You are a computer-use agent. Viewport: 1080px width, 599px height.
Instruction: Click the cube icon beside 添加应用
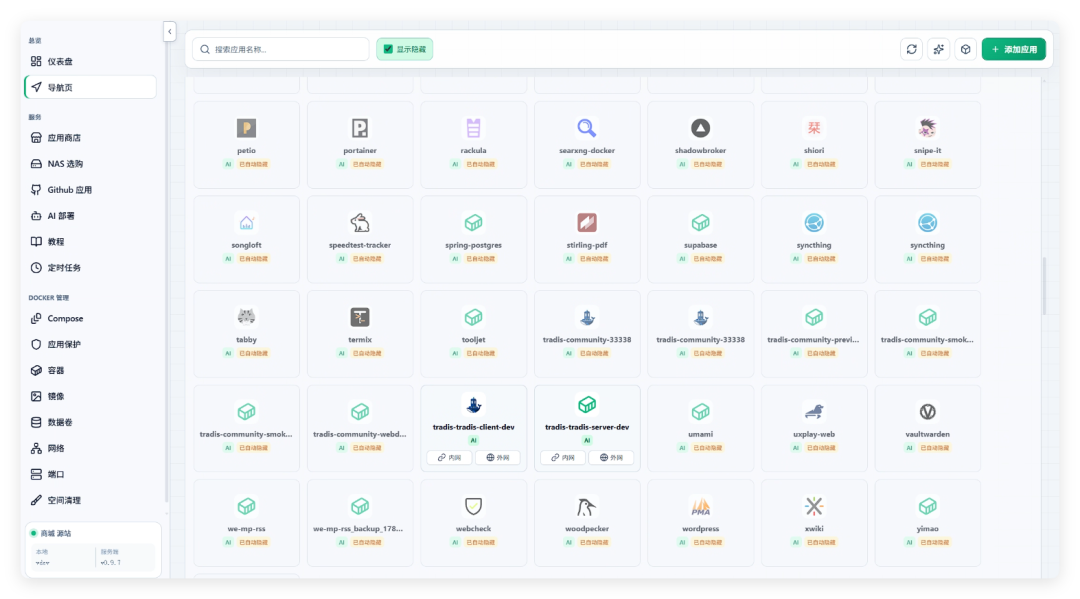(x=966, y=49)
